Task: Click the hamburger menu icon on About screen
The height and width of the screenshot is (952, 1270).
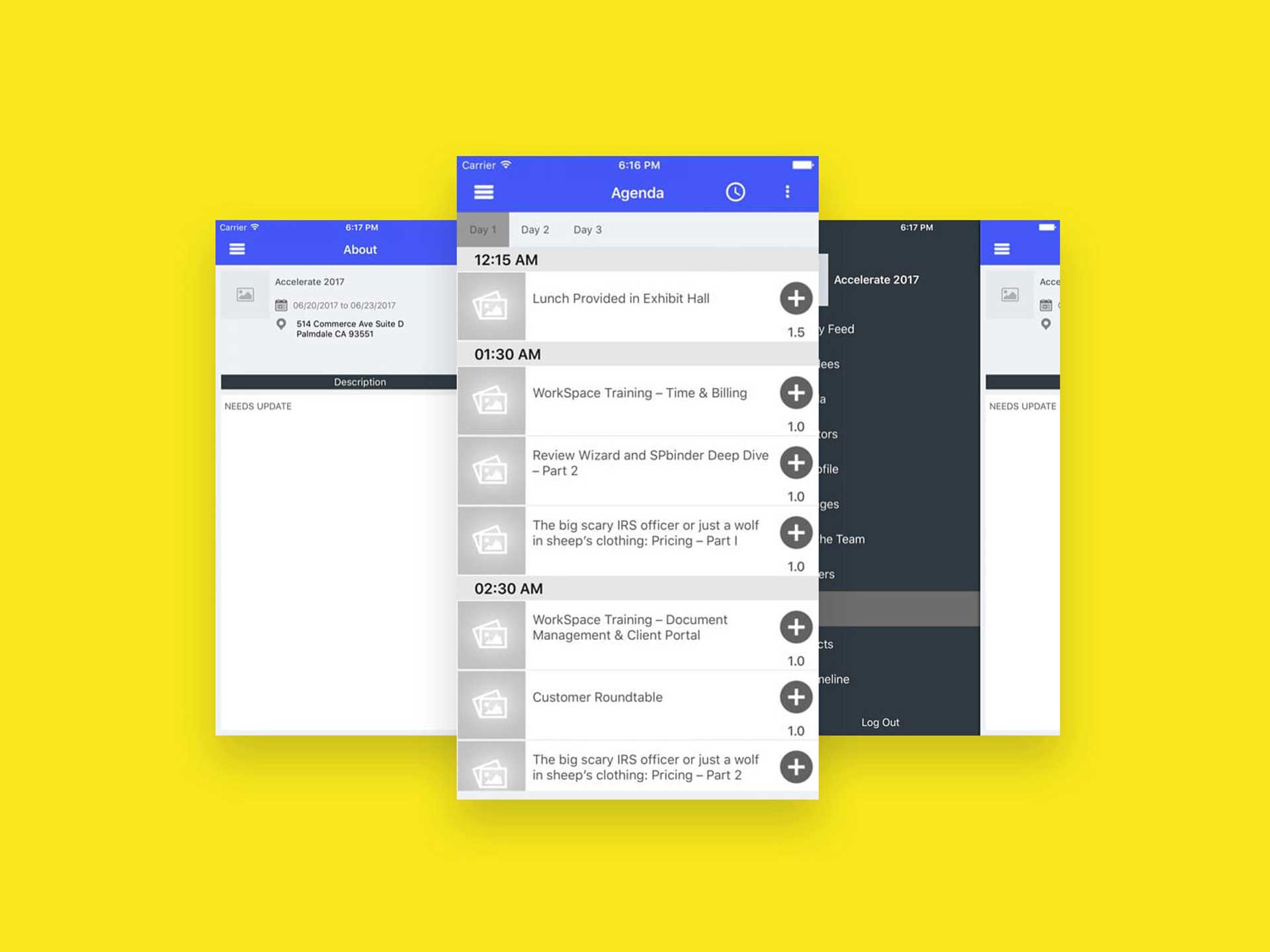Action: [237, 249]
